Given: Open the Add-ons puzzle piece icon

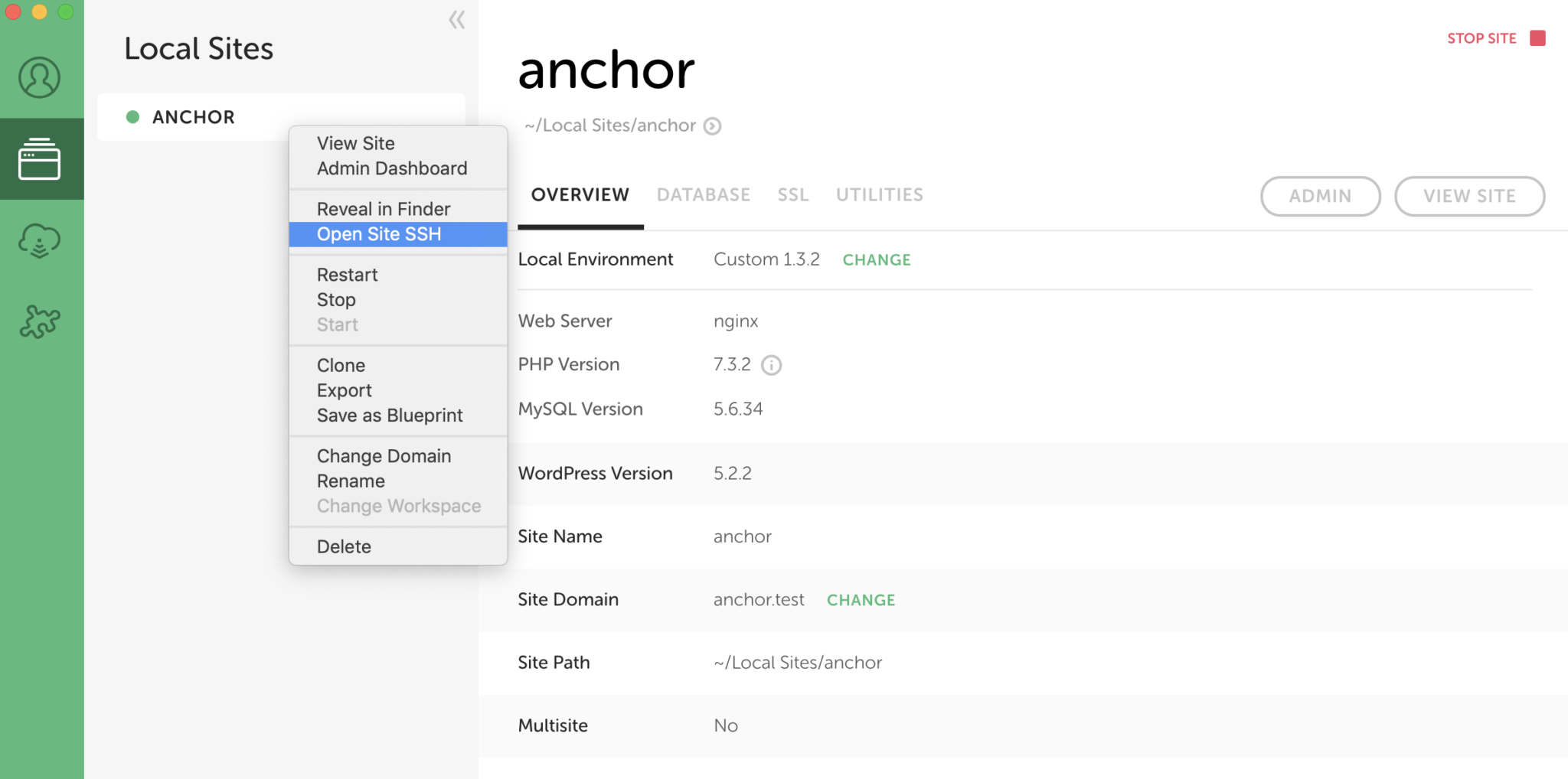Looking at the screenshot, I should (x=40, y=321).
